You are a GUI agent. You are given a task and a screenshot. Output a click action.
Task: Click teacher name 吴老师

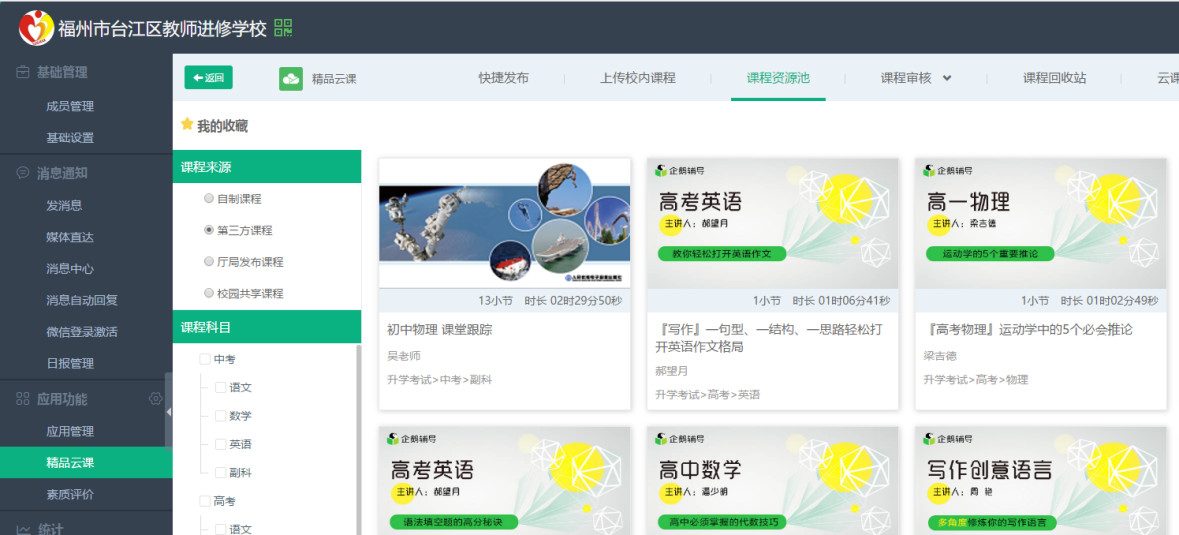(x=404, y=355)
